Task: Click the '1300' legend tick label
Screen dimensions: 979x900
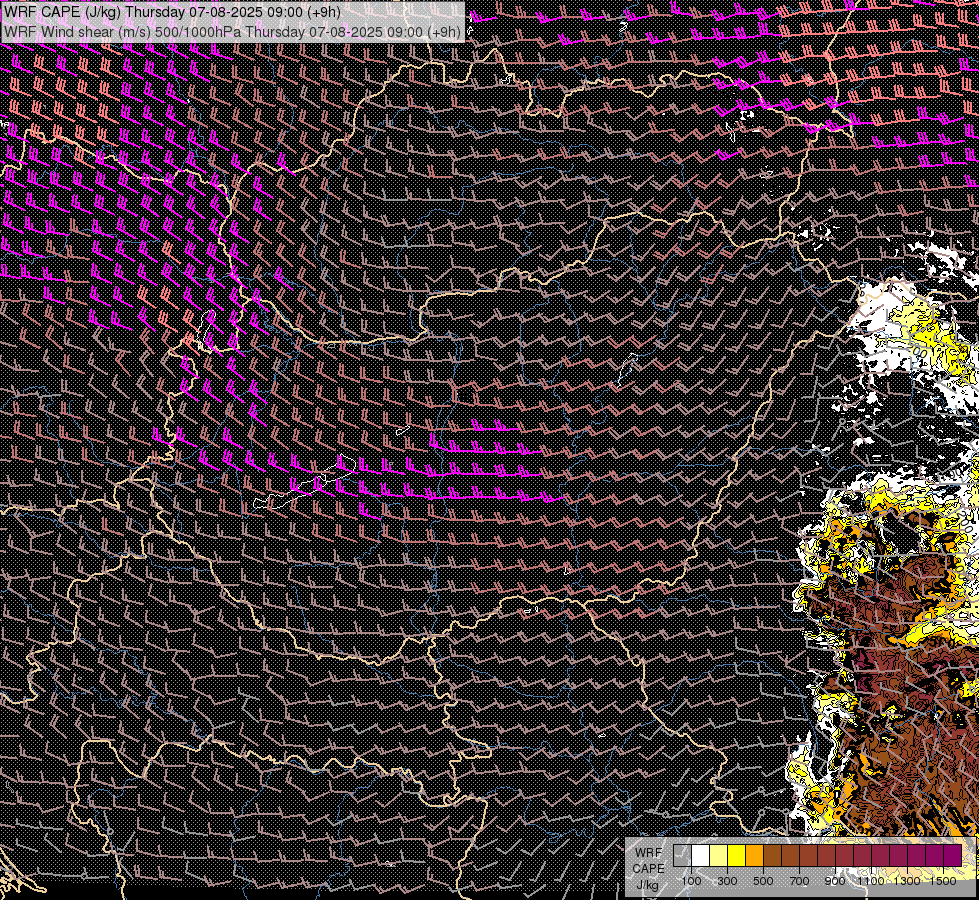Action: 907,881
